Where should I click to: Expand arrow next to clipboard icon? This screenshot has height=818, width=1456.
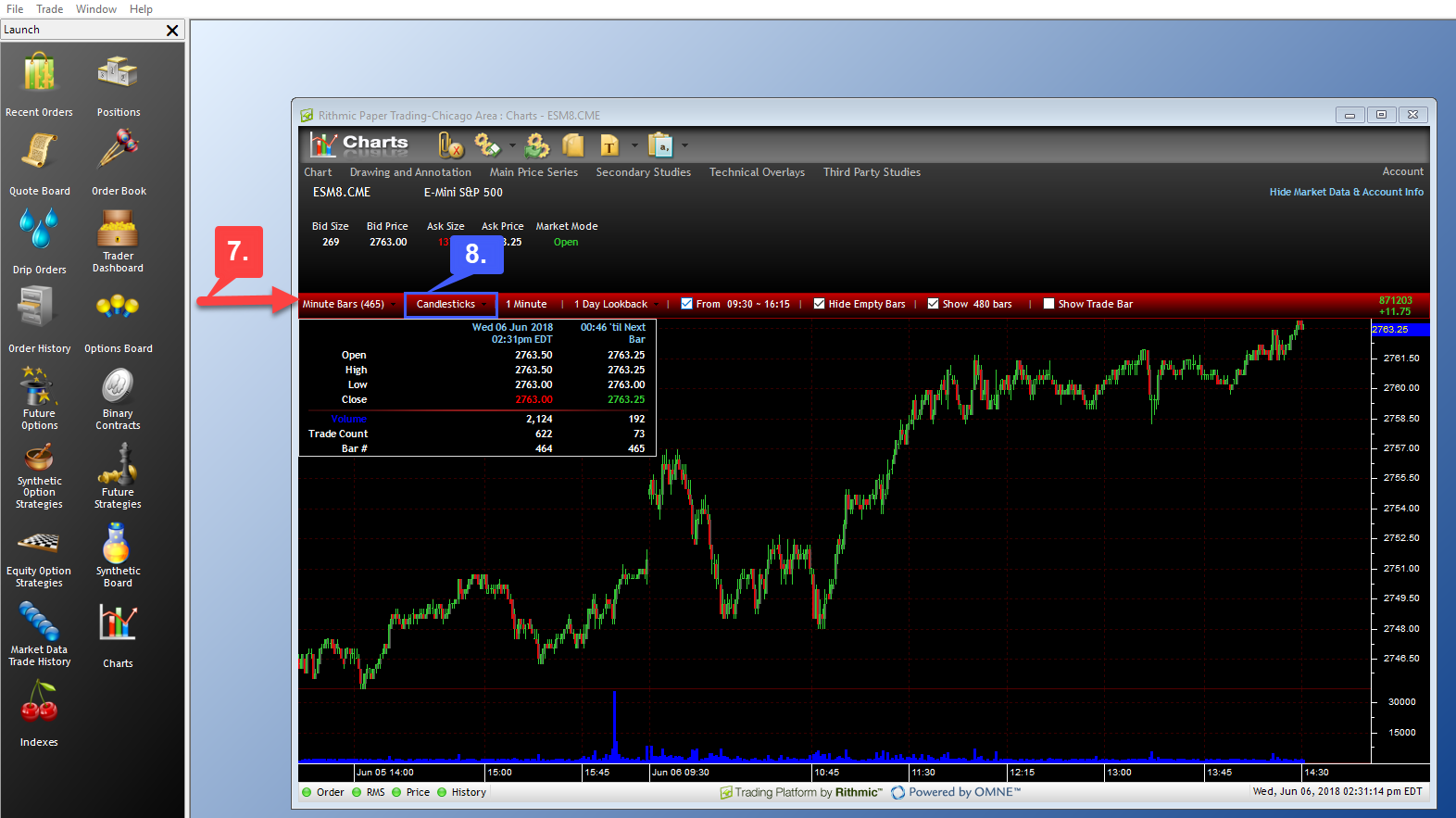[684, 145]
